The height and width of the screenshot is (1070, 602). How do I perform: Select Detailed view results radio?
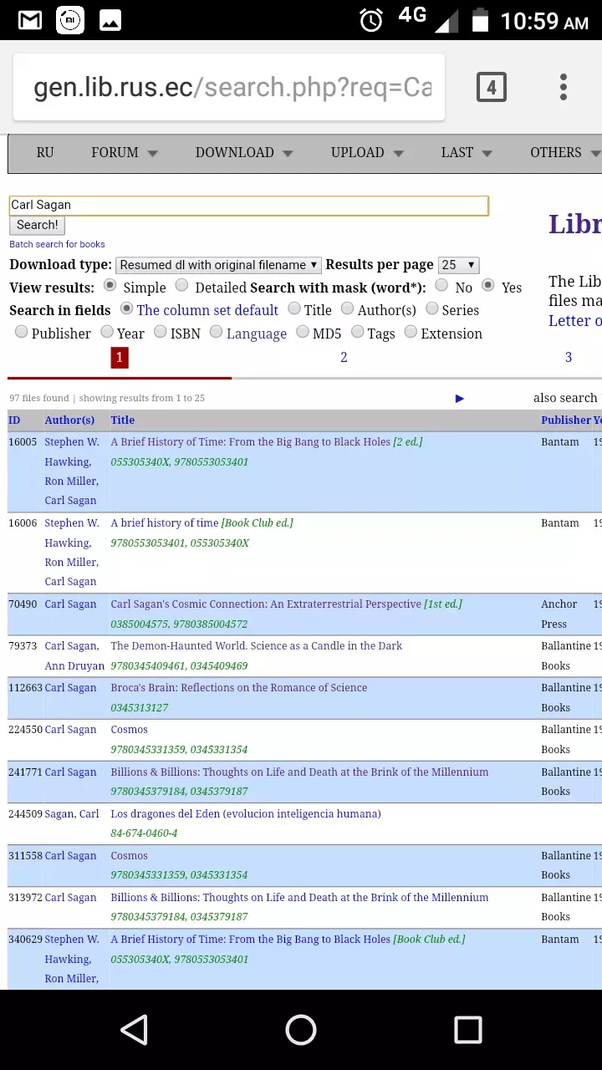[x=181, y=286]
